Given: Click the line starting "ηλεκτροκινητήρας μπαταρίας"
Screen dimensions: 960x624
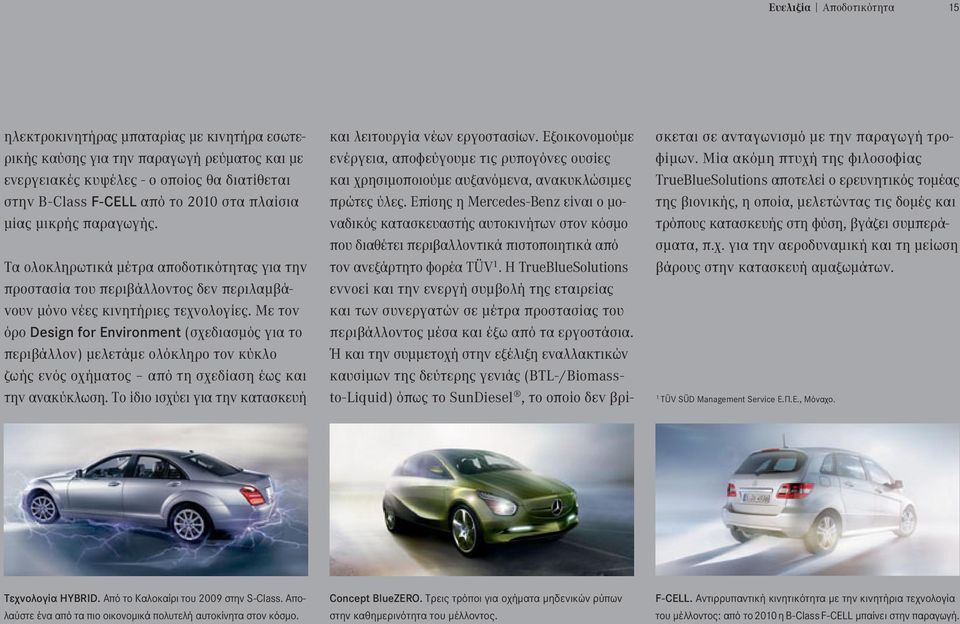Looking at the screenshot, I should [x=155, y=137].
